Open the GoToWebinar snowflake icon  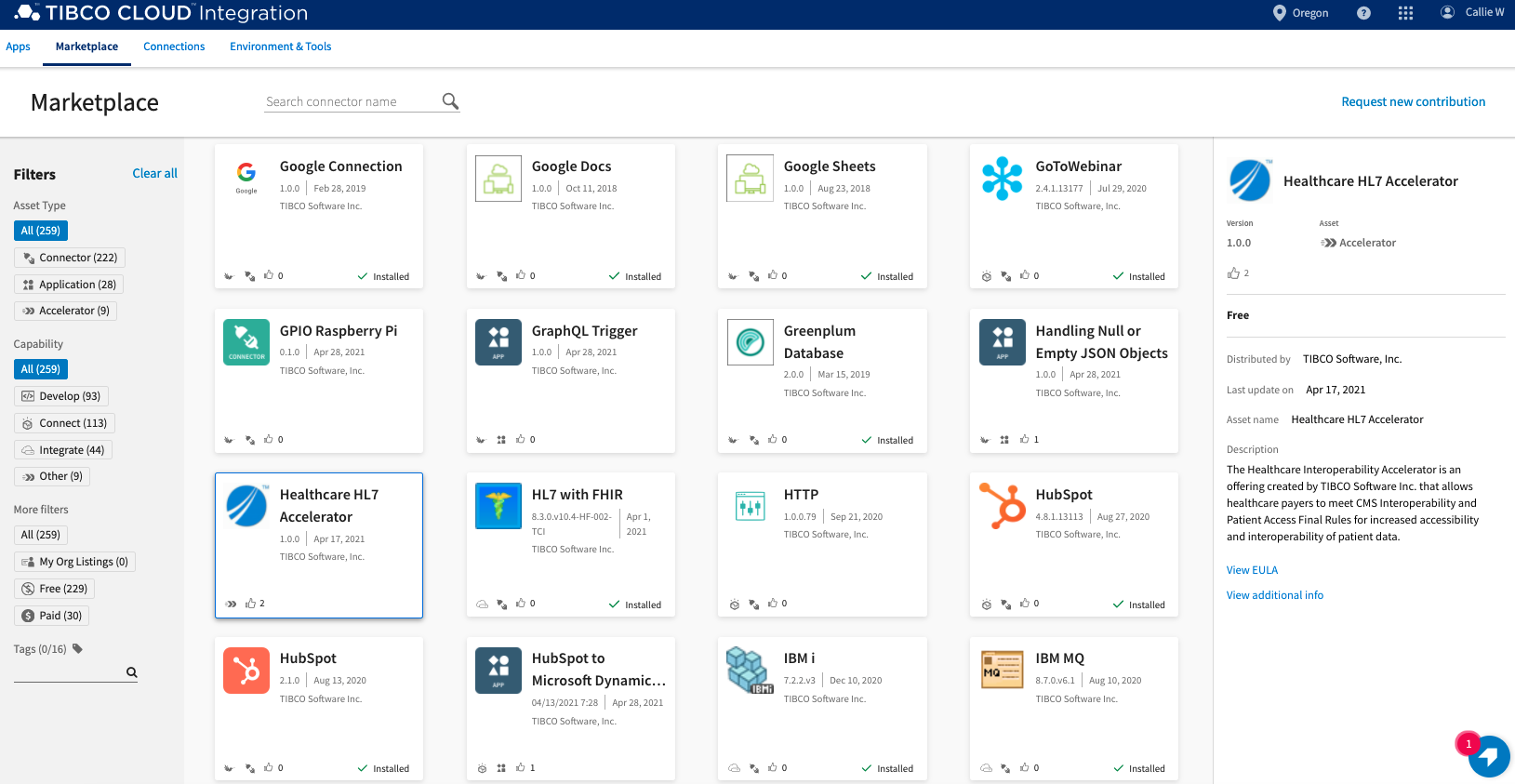[1003, 178]
